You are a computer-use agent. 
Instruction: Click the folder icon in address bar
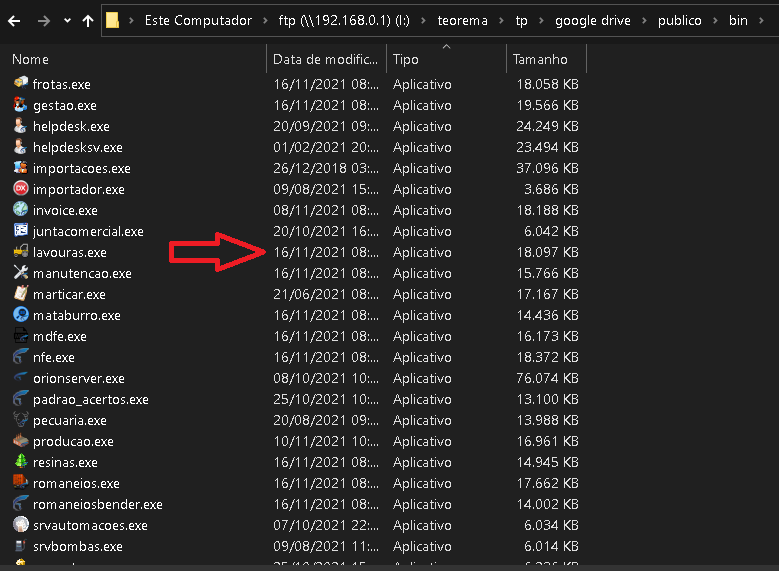pos(113,20)
